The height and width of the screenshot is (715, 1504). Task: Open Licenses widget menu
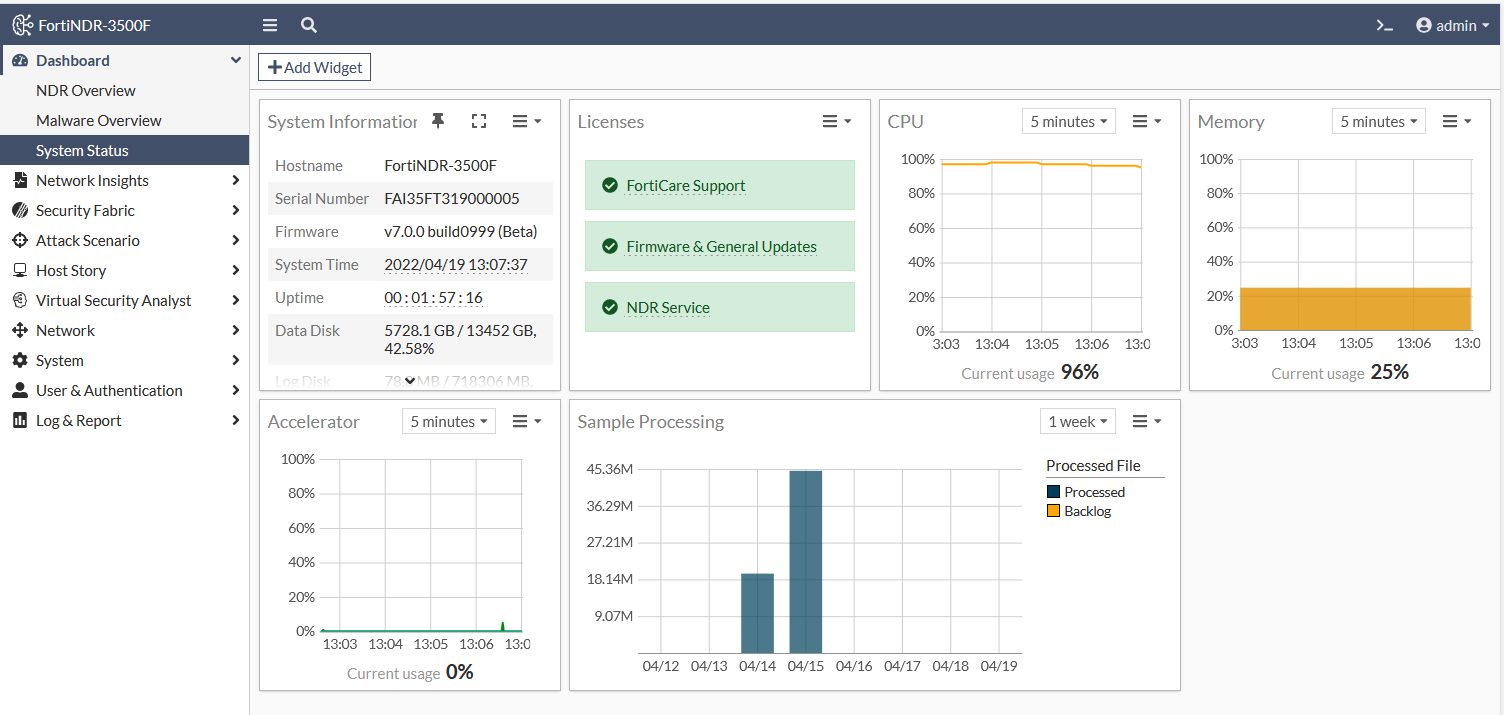click(x=837, y=121)
